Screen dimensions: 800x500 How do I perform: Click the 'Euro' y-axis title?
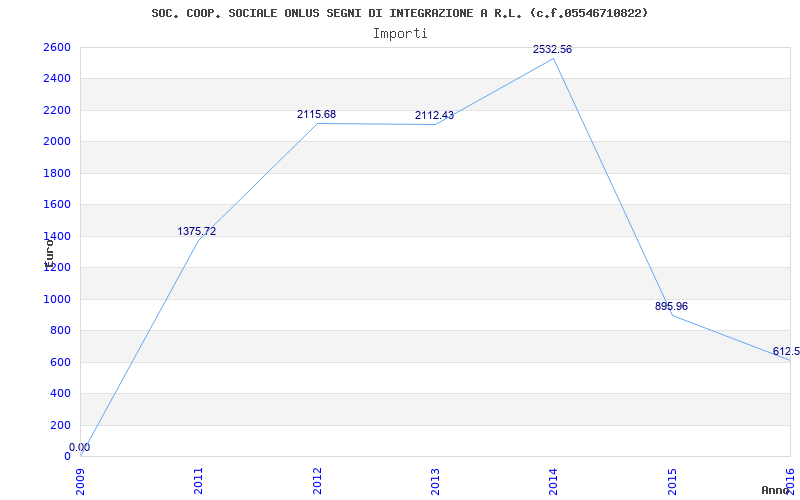point(48,250)
